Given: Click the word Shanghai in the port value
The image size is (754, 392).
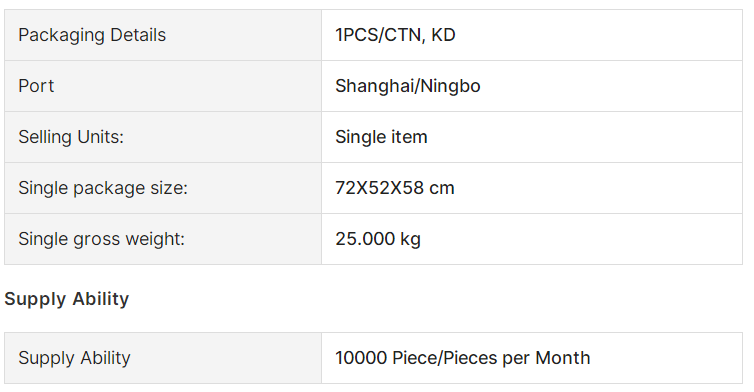Looking at the screenshot, I should click(374, 87).
